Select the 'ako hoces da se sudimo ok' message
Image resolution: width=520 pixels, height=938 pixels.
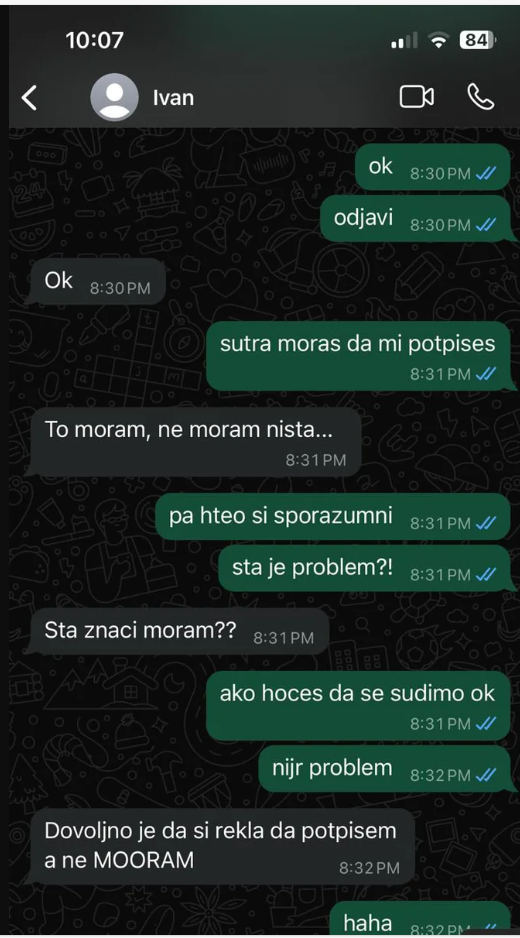358,706
